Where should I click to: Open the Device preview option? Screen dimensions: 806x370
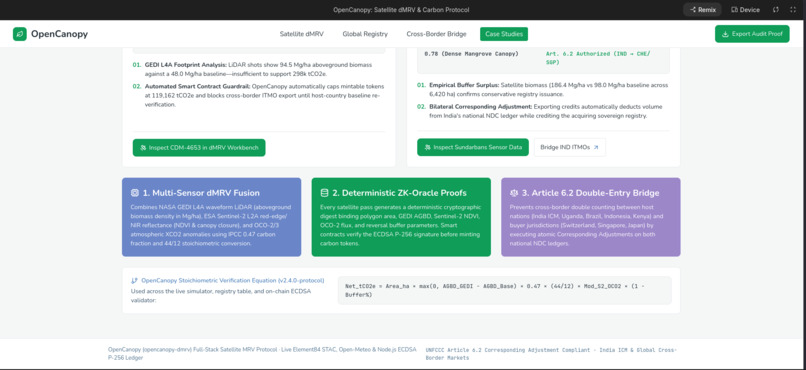pyautogui.click(x=745, y=10)
